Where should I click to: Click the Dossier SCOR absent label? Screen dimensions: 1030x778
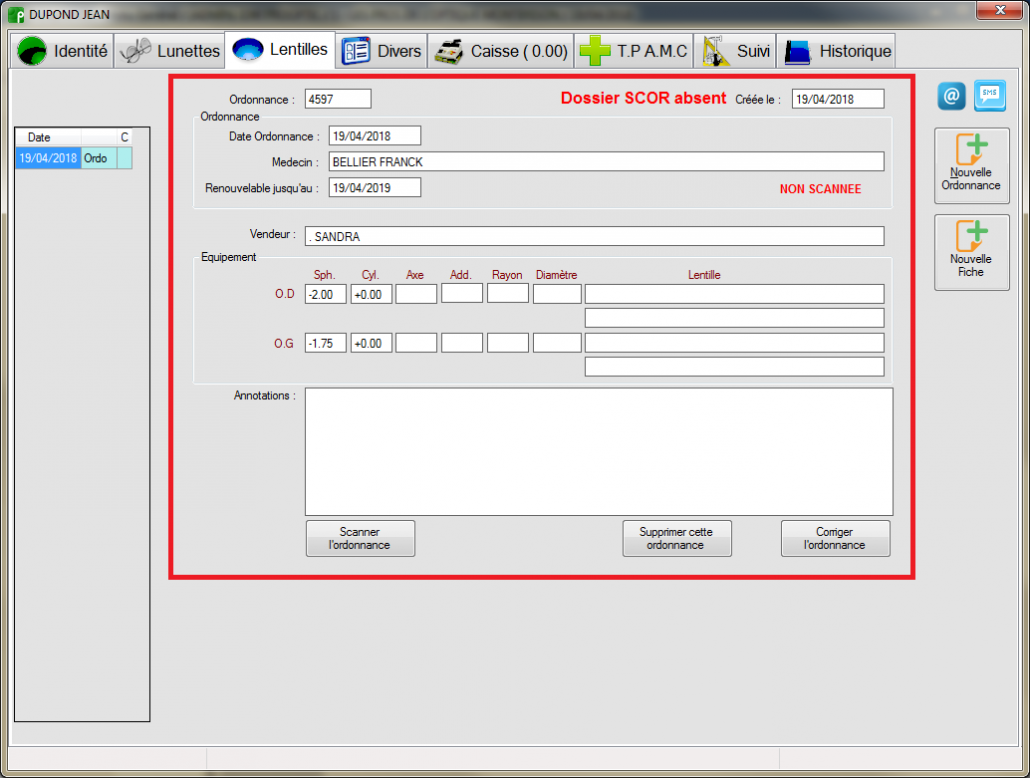click(643, 99)
